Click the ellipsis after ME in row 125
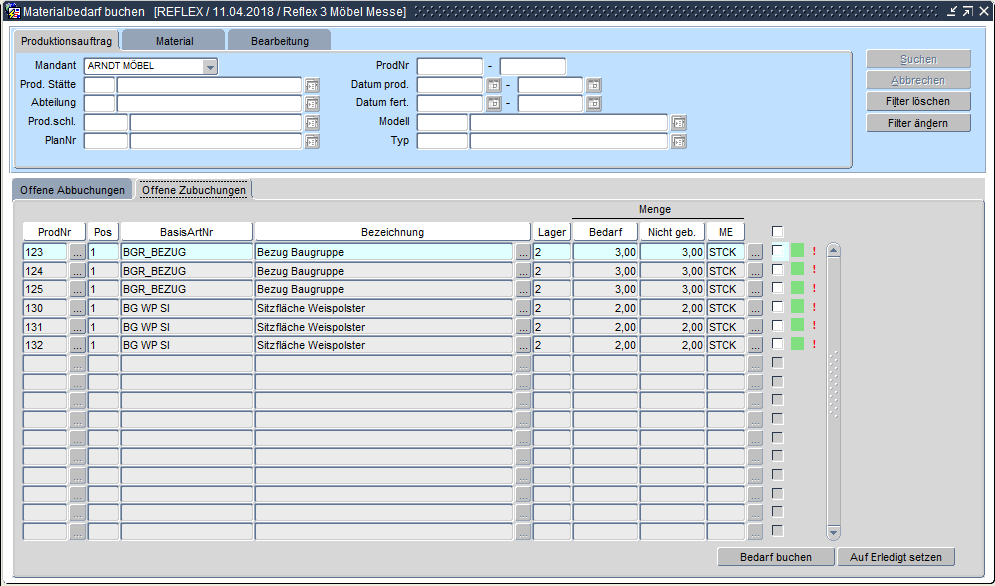 coord(755,289)
